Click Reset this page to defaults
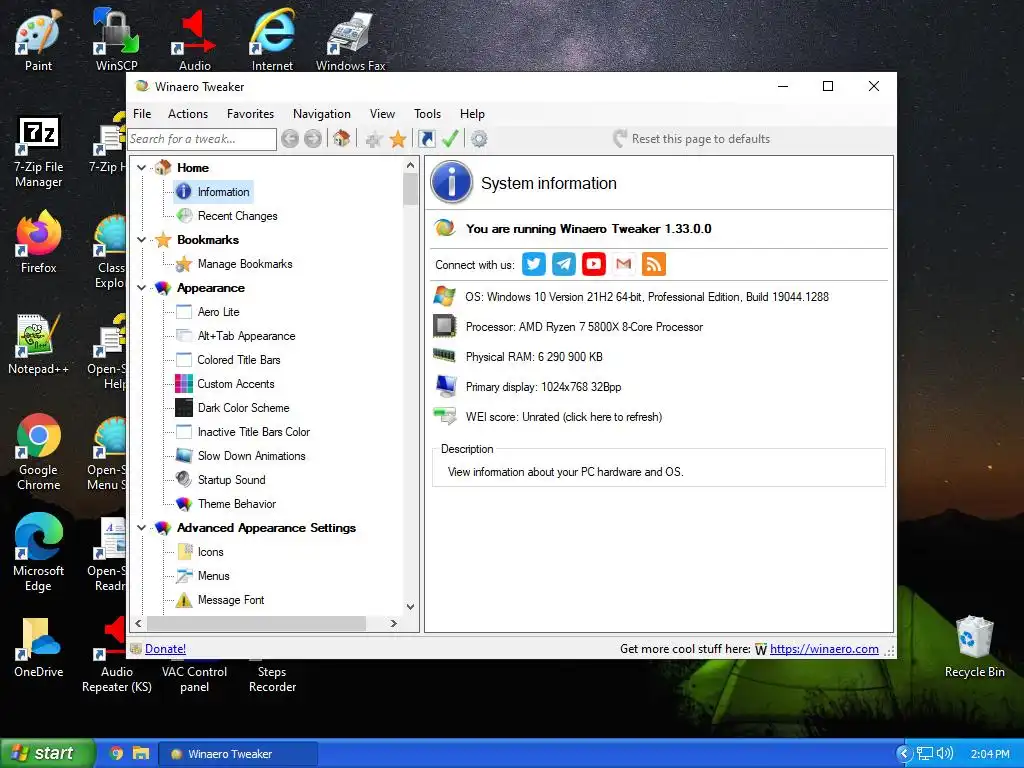Image resolution: width=1024 pixels, height=768 pixels. point(692,138)
